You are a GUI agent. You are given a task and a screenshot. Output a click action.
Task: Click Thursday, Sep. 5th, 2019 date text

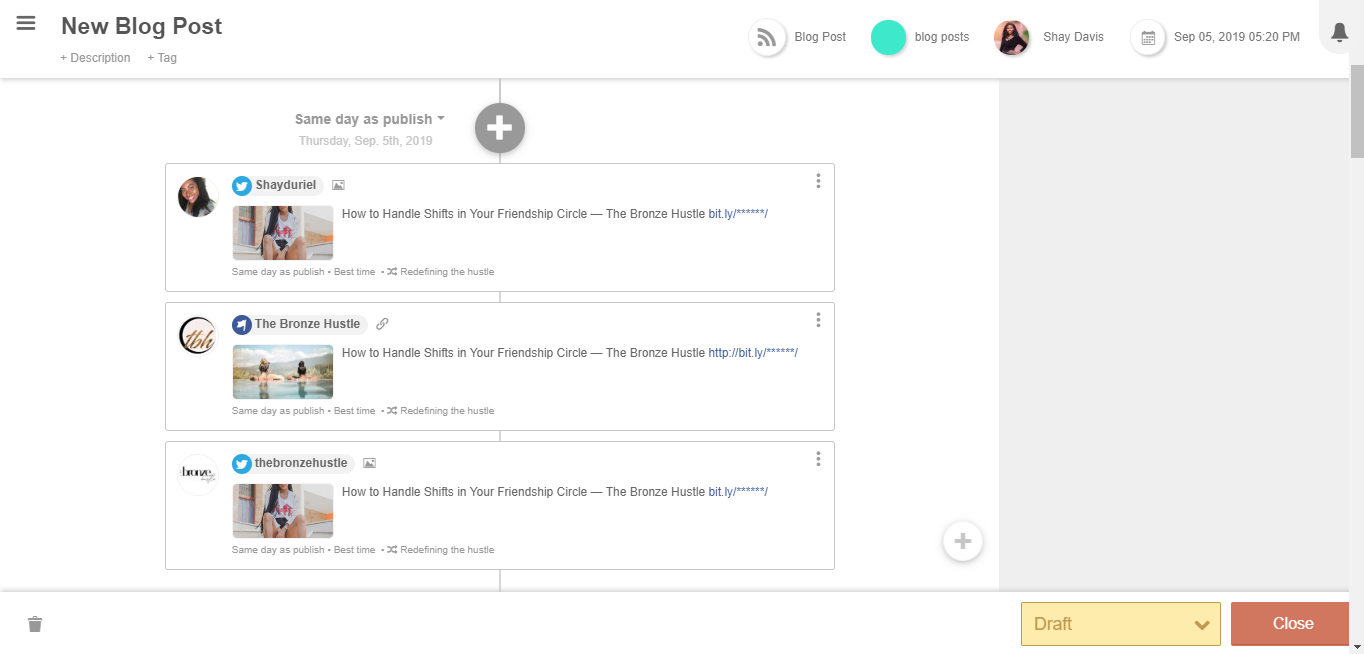366,141
